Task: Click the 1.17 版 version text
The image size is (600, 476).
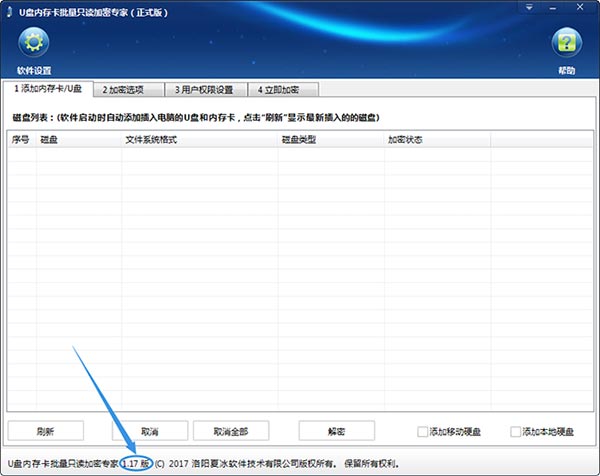Action: [136, 464]
